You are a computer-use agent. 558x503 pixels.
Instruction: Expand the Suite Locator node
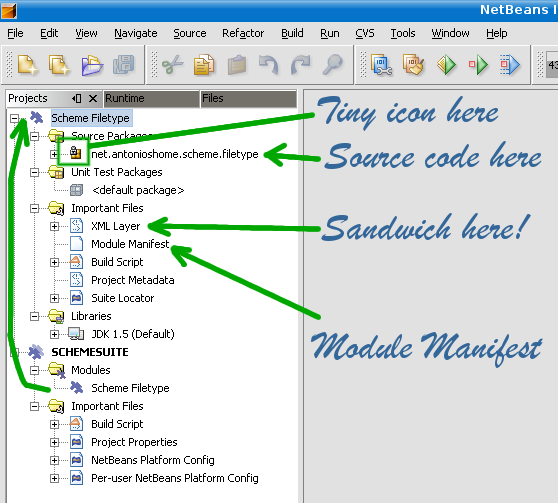tap(54, 298)
